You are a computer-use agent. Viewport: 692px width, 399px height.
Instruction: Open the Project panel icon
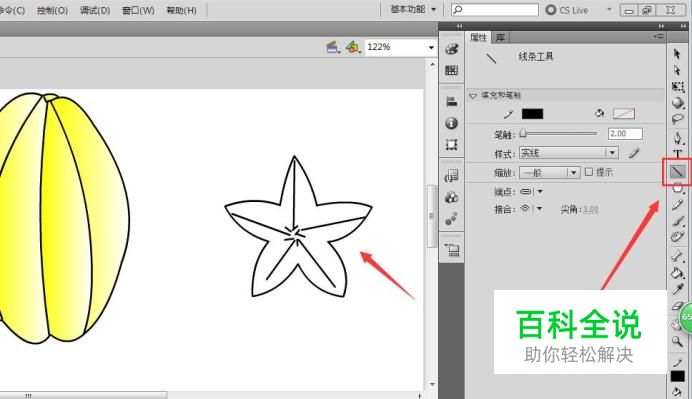tap(452, 250)
